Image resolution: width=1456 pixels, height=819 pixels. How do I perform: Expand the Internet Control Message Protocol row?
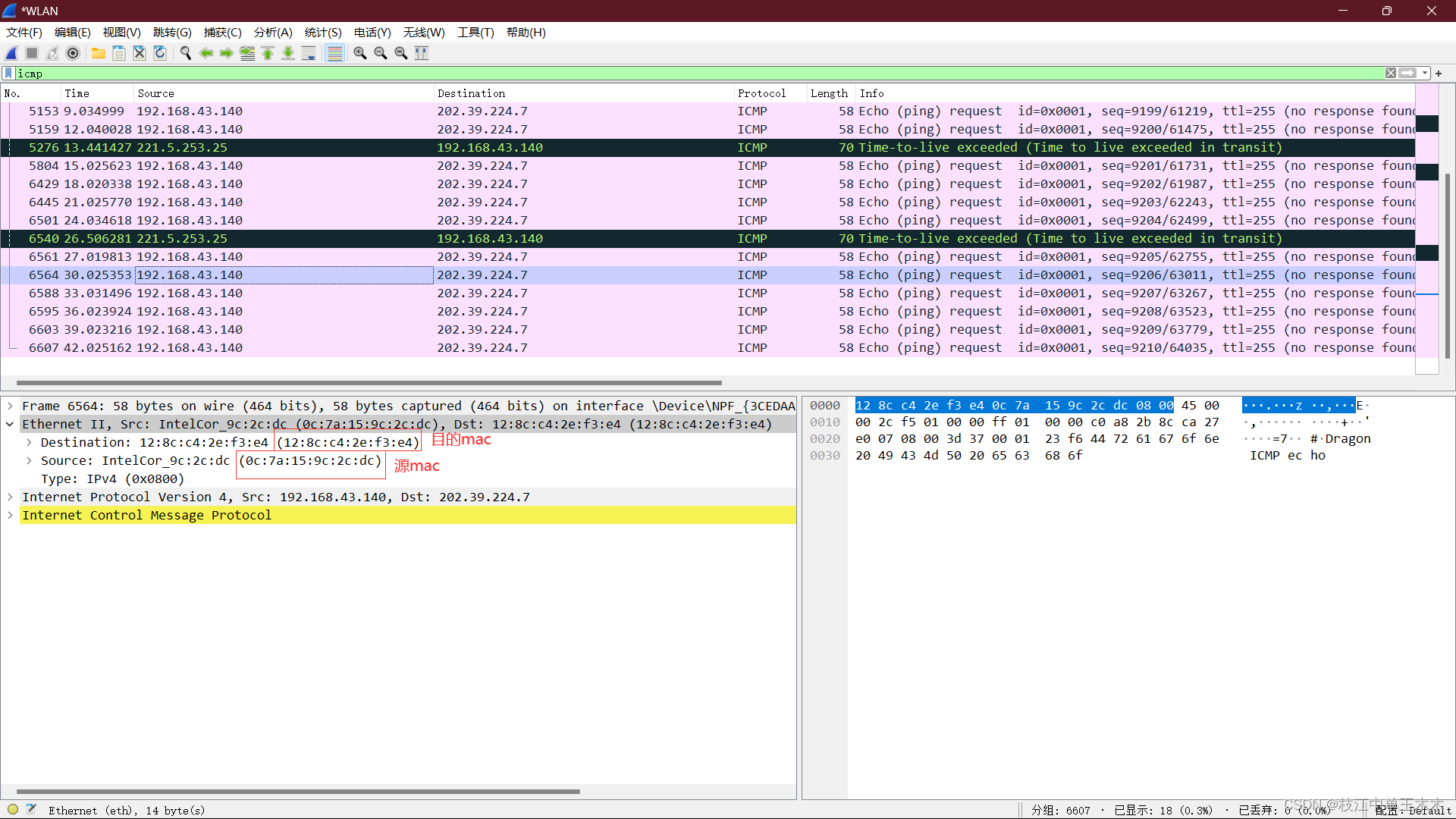coord(10,516)
